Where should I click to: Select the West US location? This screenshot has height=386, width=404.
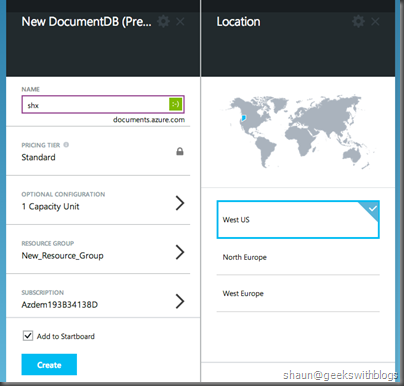(x=298, y=220)
